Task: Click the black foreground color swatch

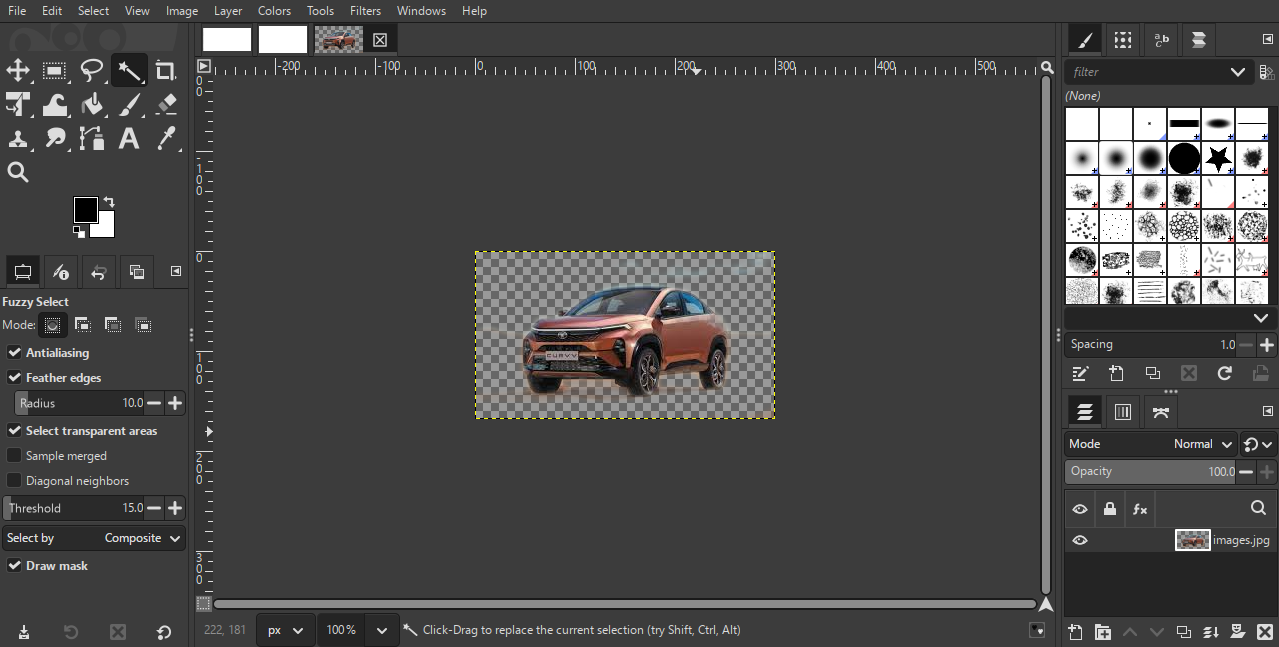Action: [x=85, y=210]
